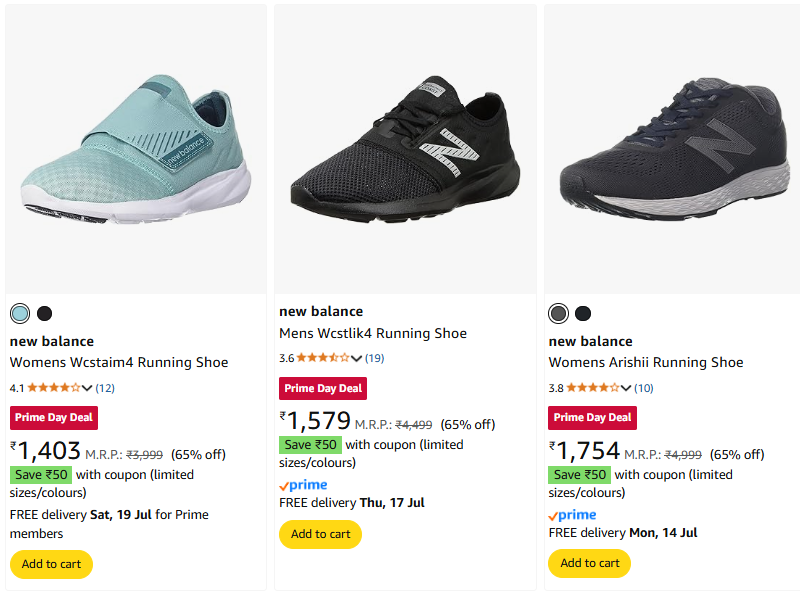Screen dimensions: 800x592
Task: Click Prime Day Deal badge on Arishii
Action: (592, 417)
